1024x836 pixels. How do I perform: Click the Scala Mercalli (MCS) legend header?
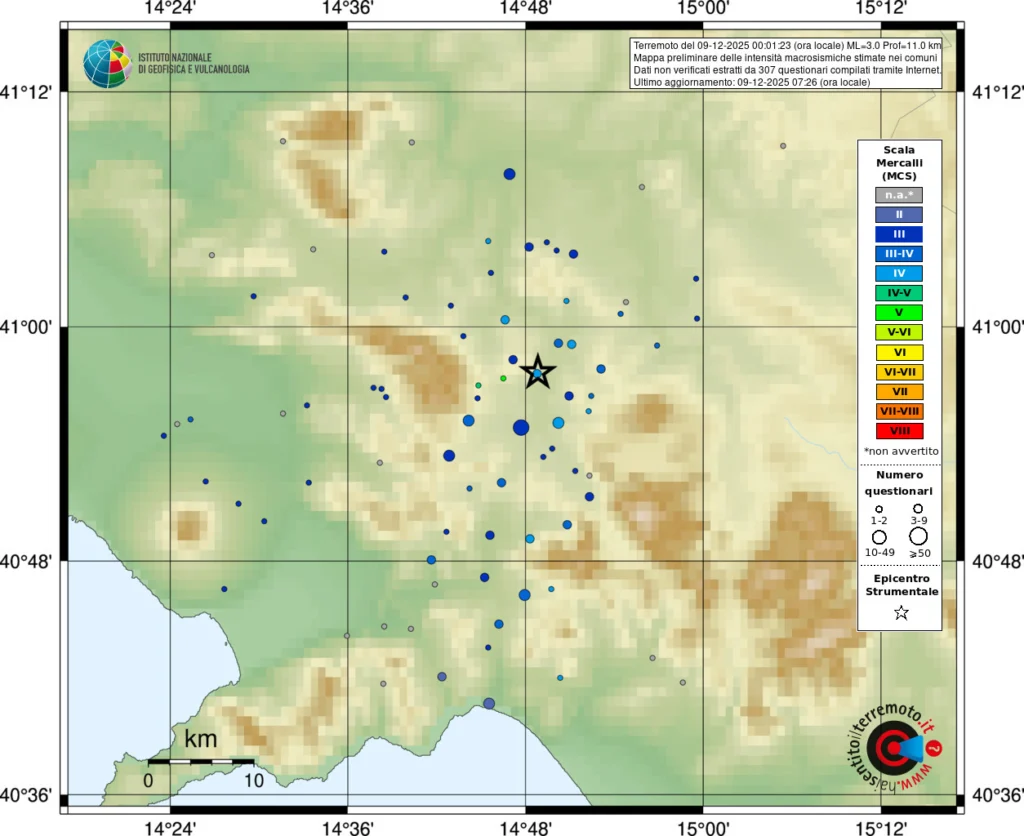coord(899,162)
